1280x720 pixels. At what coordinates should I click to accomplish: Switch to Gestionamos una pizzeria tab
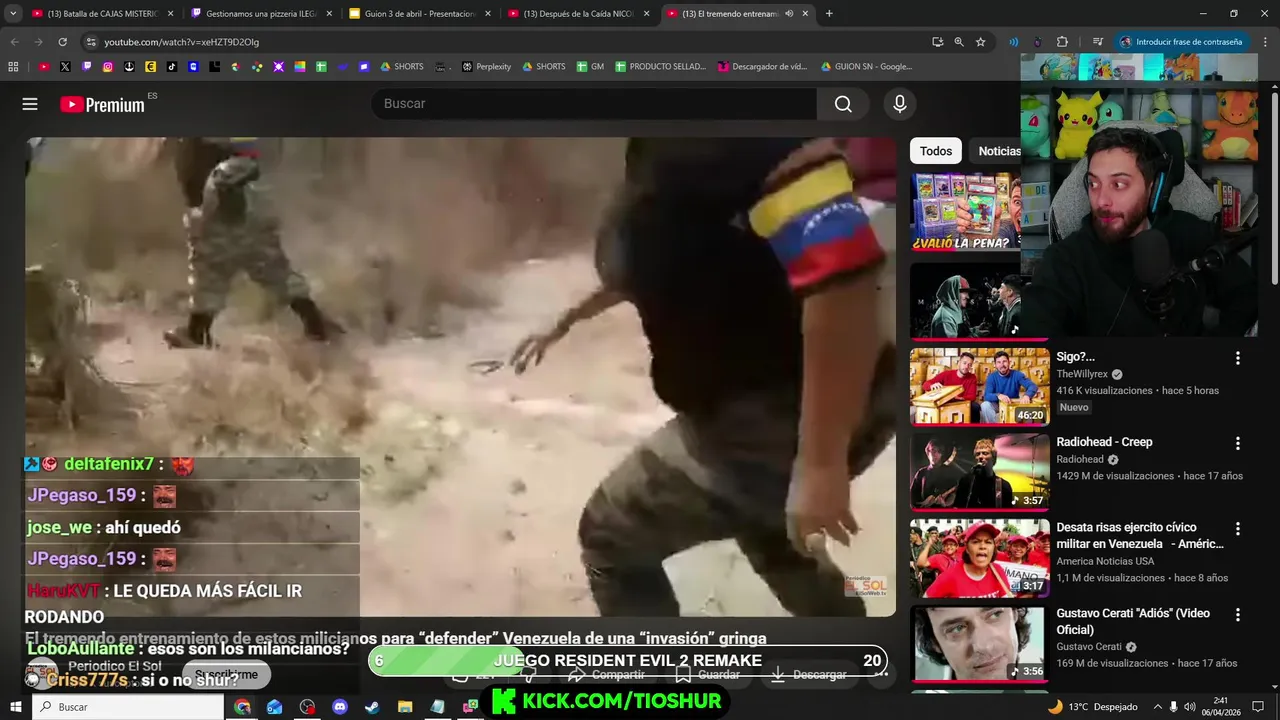point(261,14)
